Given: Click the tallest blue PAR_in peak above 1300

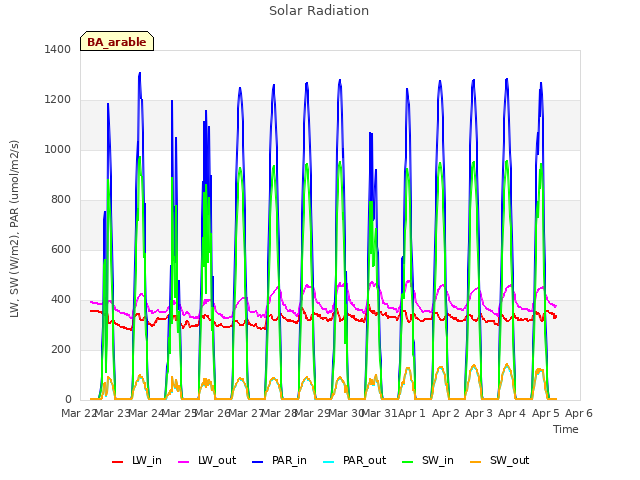Looking at the screenshot, I should pos(140,74).
